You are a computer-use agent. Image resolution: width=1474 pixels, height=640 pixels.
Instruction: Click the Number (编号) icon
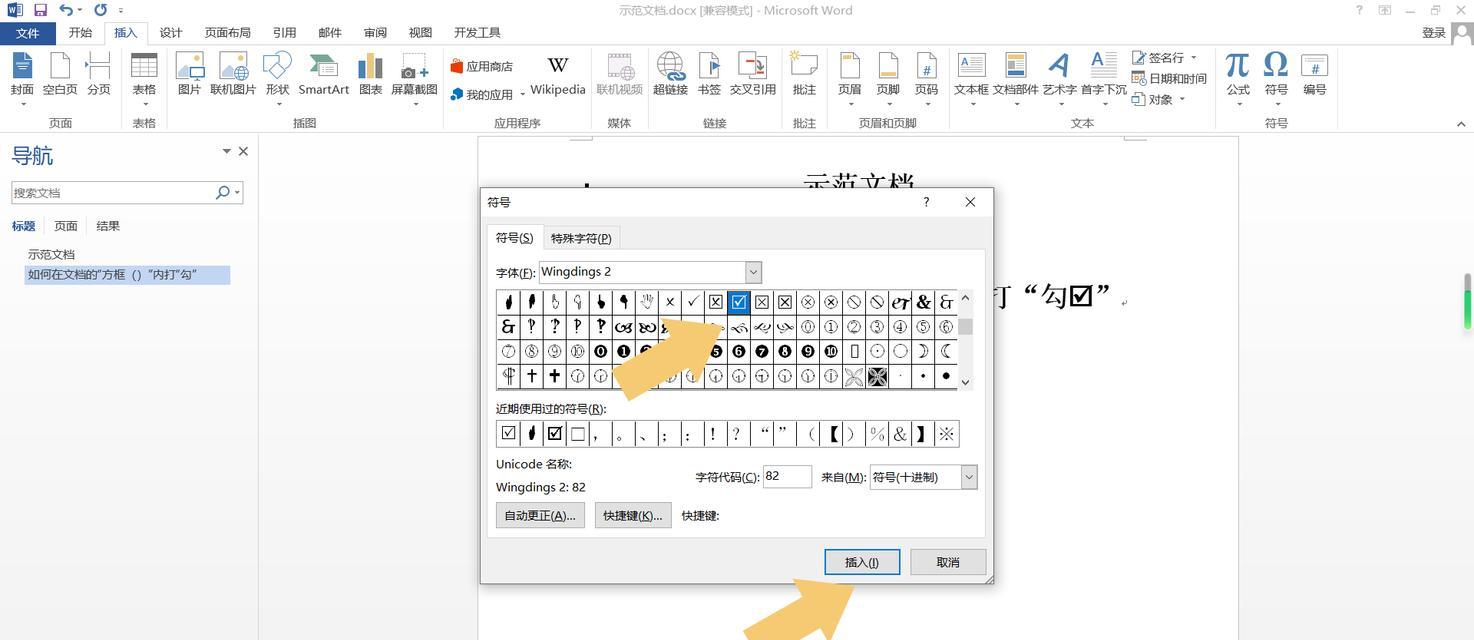click(1314, 67)
